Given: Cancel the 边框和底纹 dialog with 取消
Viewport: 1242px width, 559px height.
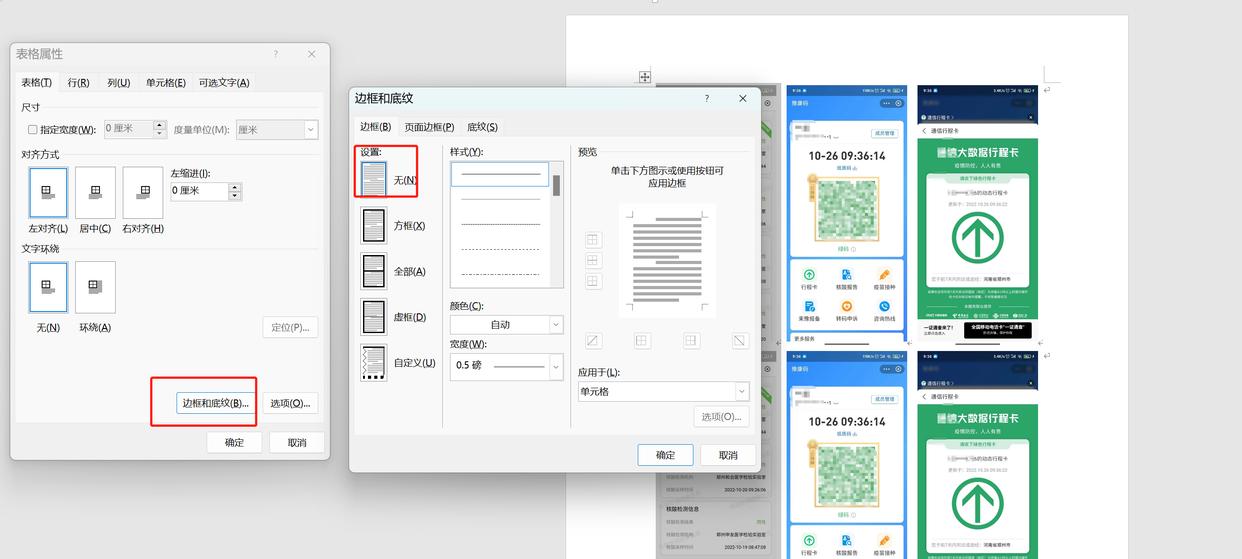Looking at the screenshot, I should [x=728, y=454].
